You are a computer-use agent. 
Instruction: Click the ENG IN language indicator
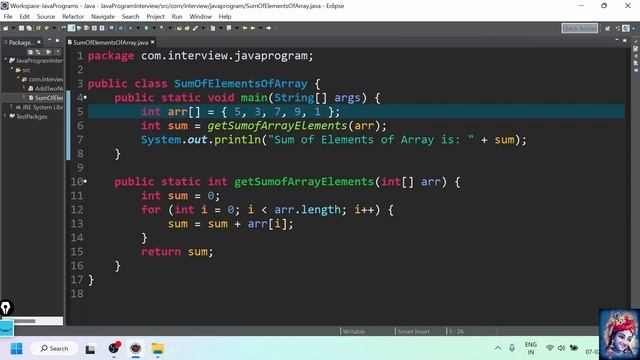click(x=531, y=348)
